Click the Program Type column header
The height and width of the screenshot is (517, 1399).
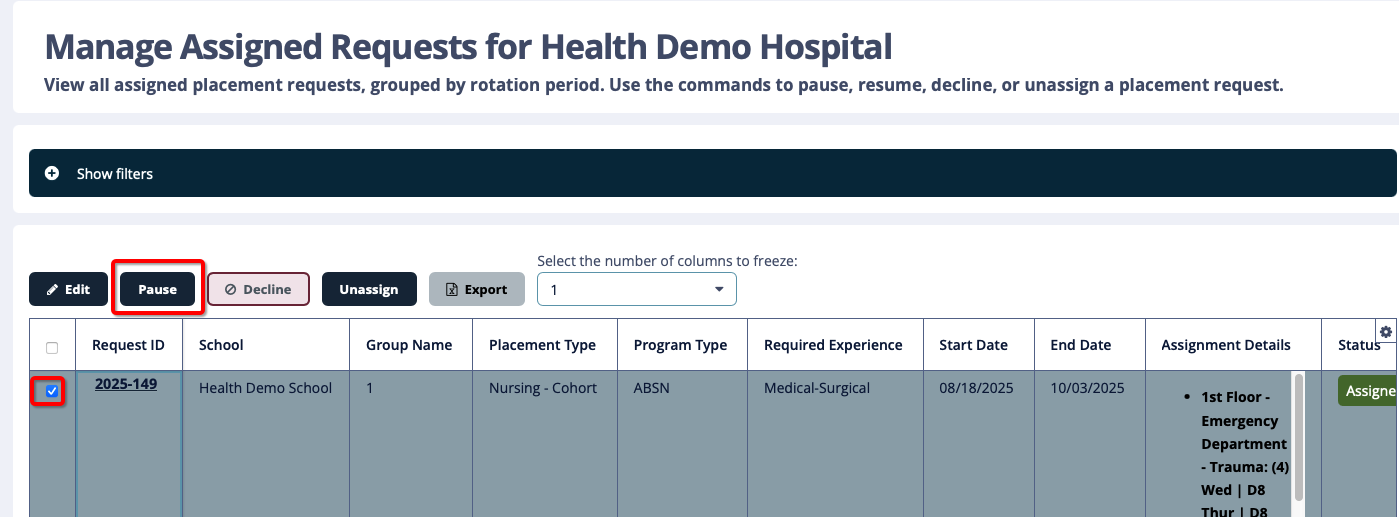tap(682, 345)
